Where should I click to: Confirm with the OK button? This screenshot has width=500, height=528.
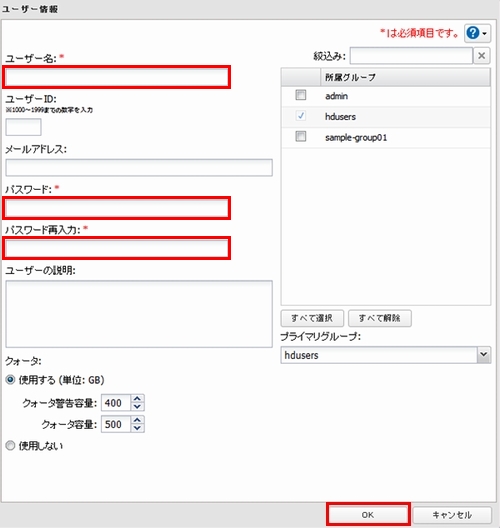pos(368,515)
